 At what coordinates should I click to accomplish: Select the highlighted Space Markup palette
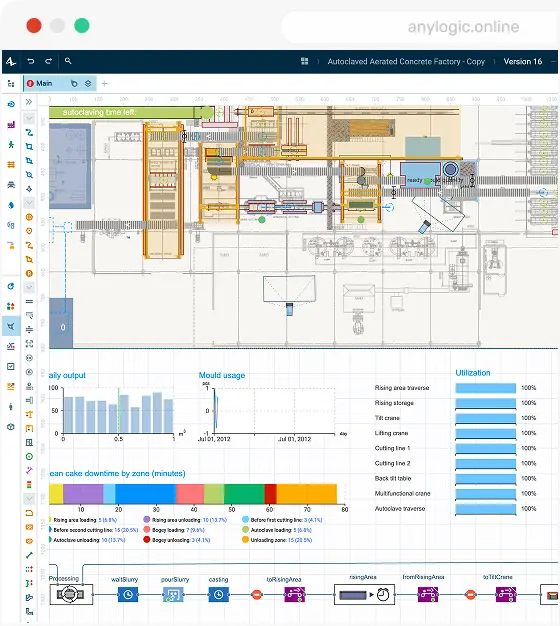pyautogui.click(x=11, y=326)
